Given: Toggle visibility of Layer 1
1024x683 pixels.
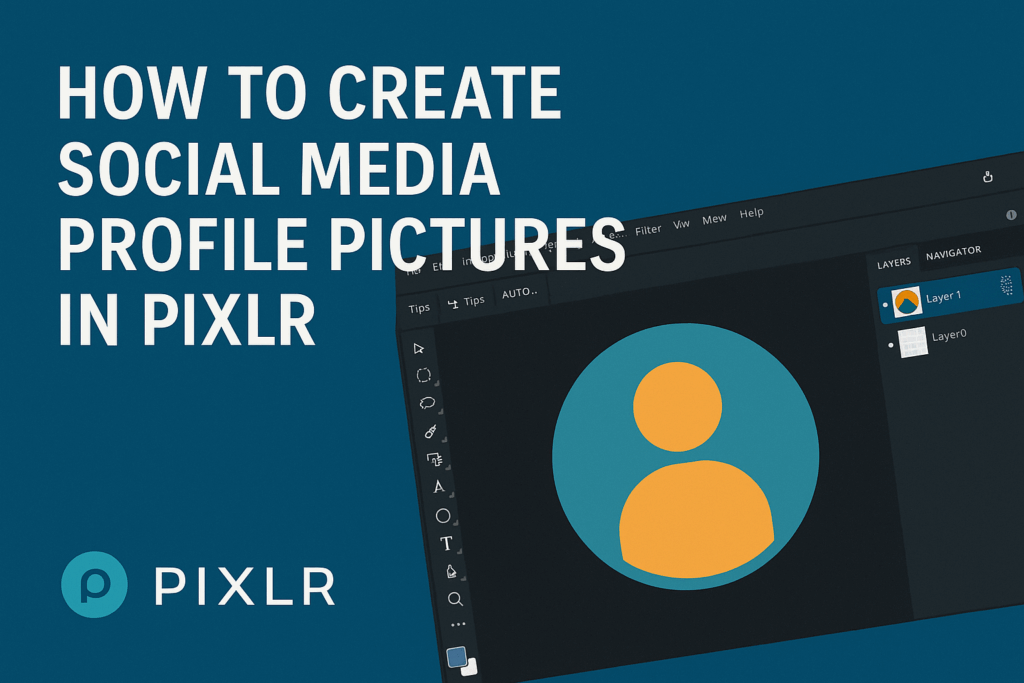Looking at the screenshot, I should 885,305.
